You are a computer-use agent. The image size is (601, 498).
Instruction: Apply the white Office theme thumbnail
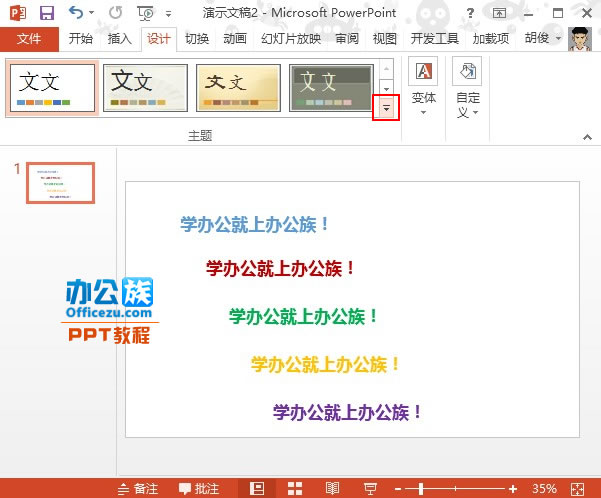point(52,88)
